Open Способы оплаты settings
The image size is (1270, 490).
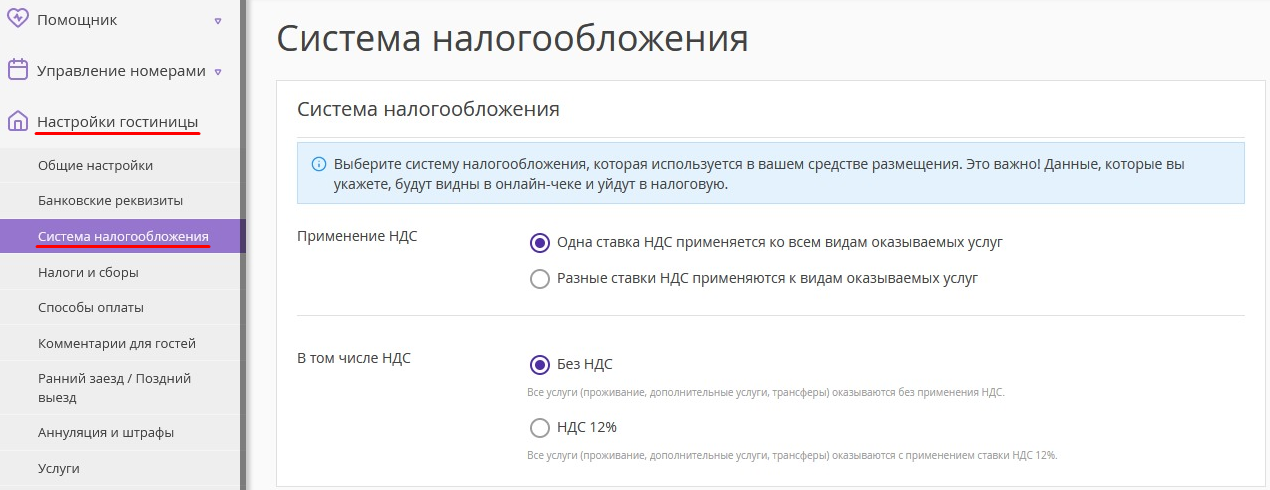click(120, 308)
